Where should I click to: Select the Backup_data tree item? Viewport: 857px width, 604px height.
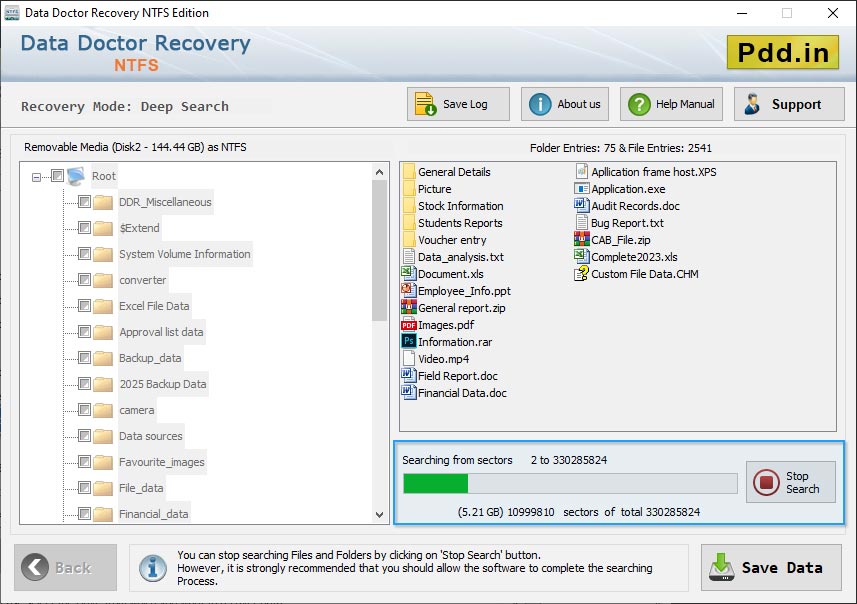coord(150,358)
